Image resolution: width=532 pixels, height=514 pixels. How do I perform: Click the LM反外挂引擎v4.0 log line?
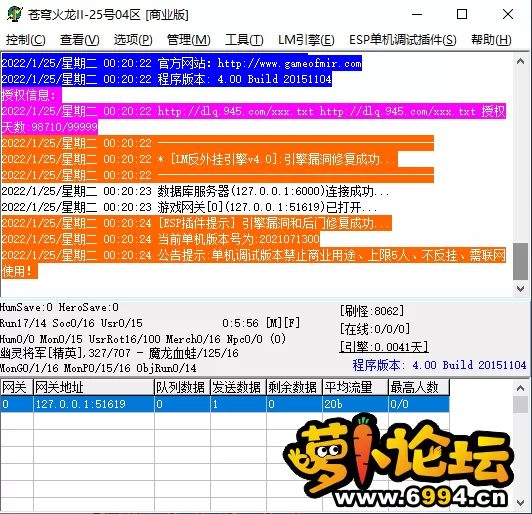(200, 159)
